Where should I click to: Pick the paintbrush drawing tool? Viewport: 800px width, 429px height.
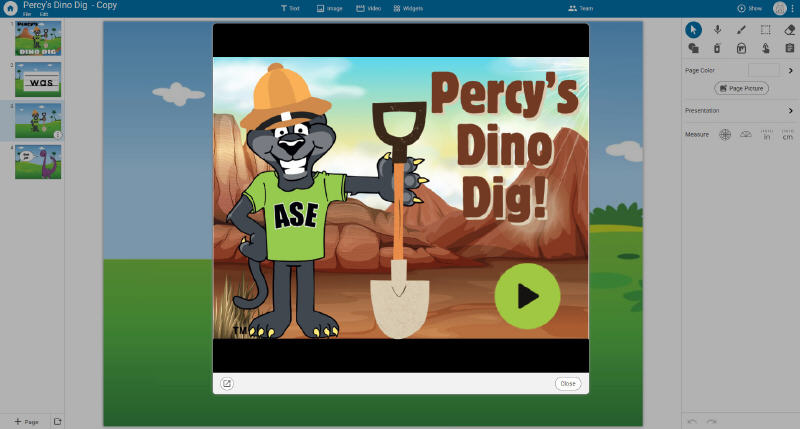click(x=741, y=30)
